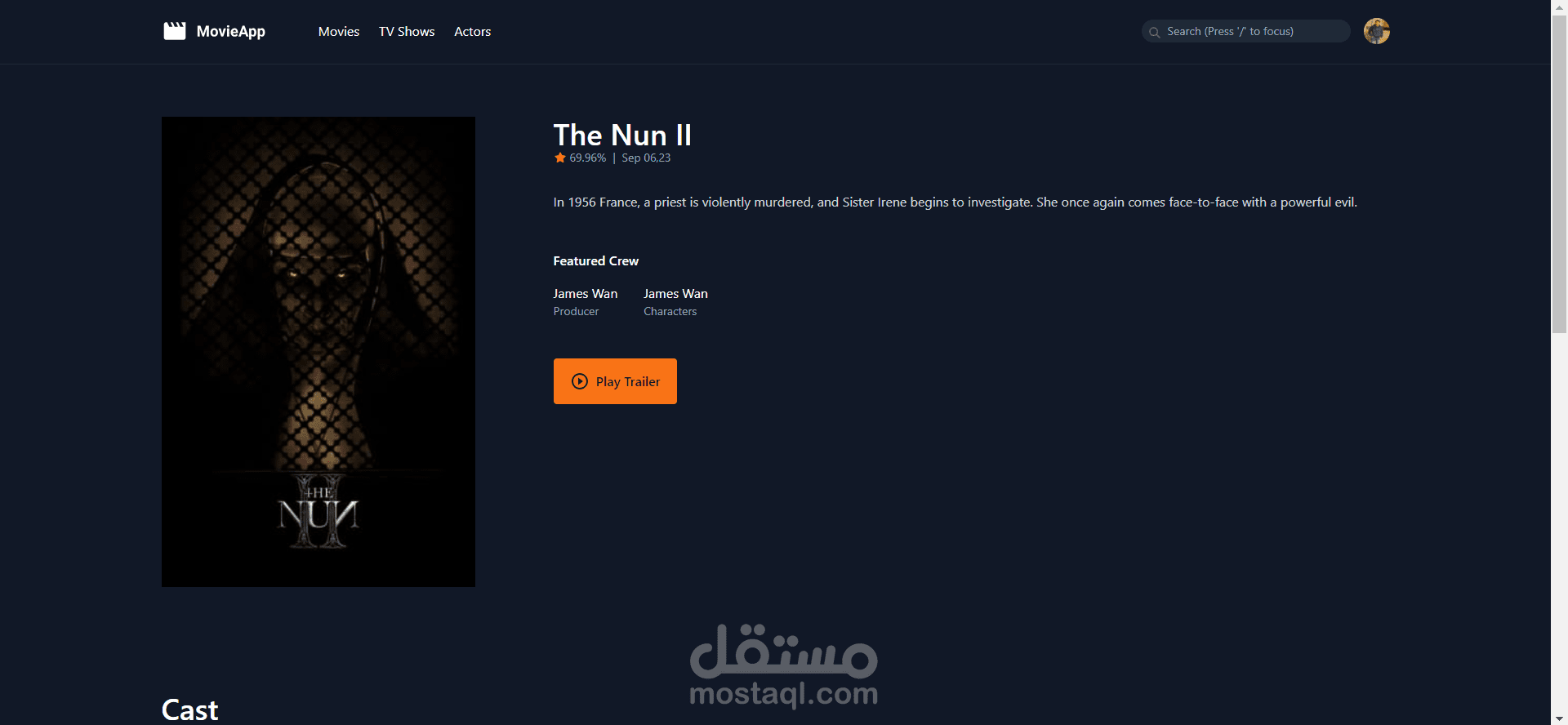Click the MovieApp brand name
The height and width of the screenshot is (725, 1568).
231,31
